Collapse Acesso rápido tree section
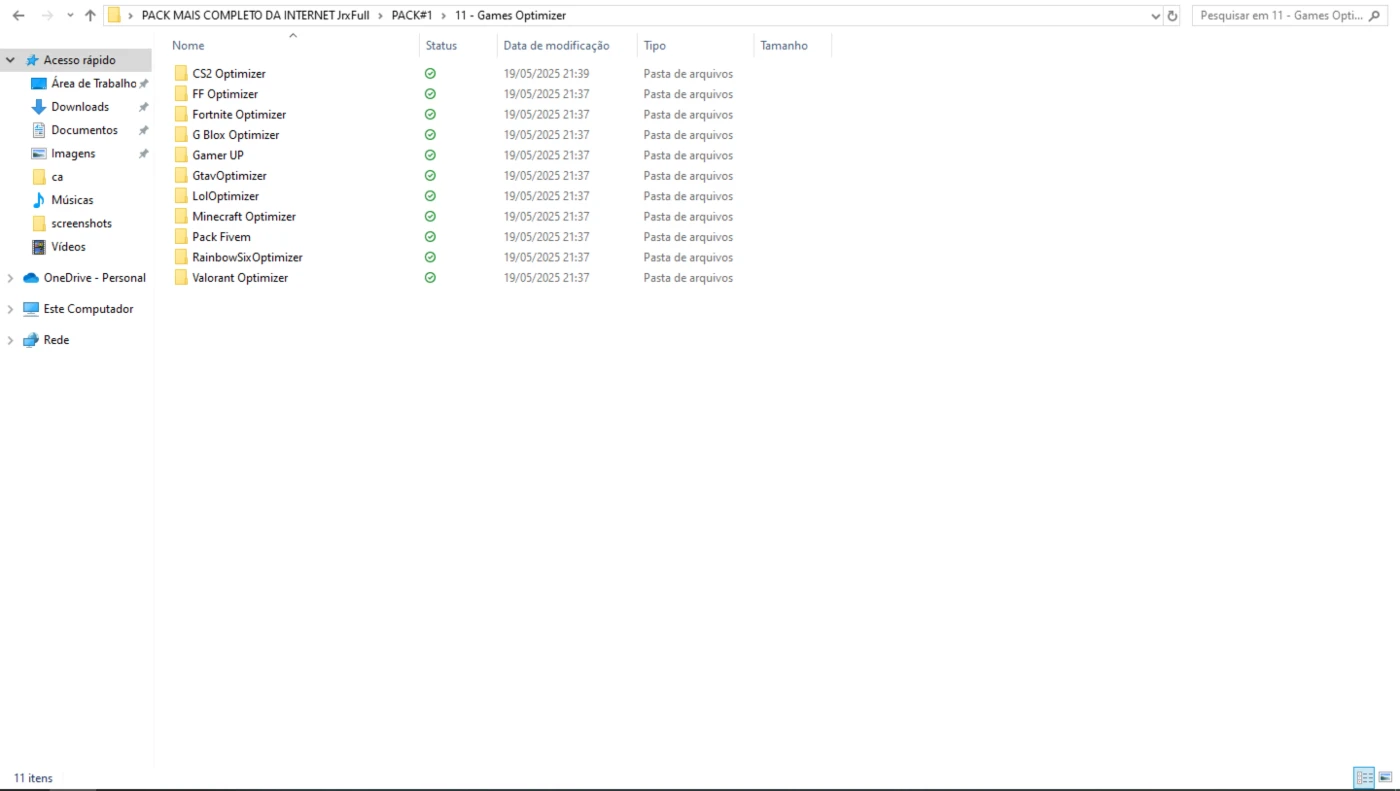Viewport: 1400px width, 791px height. tap(10, 60)
